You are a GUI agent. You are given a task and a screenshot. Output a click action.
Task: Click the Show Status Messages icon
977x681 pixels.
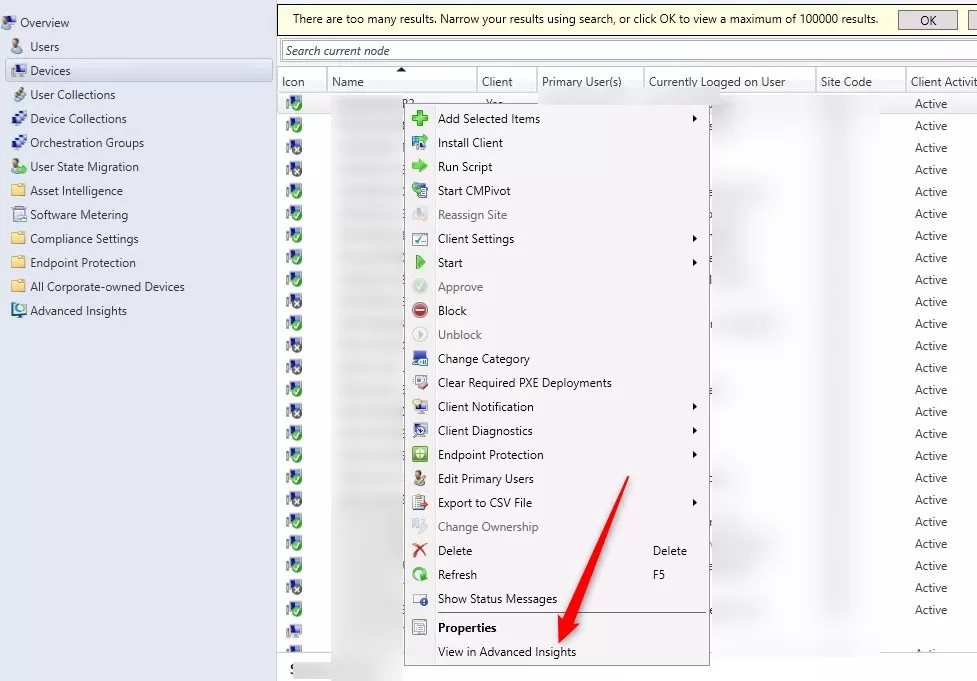[x=420, y=599]
